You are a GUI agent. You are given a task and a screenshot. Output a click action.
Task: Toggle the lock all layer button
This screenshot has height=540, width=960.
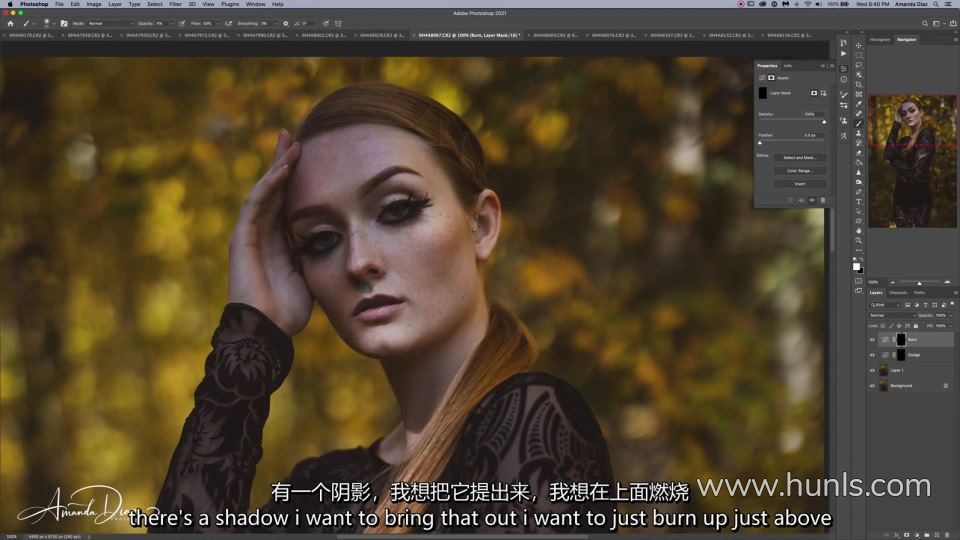click(916, 326)
